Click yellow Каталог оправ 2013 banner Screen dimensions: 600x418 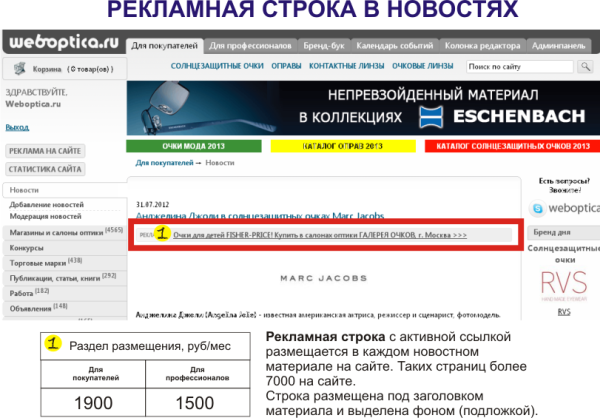point(343,146)
